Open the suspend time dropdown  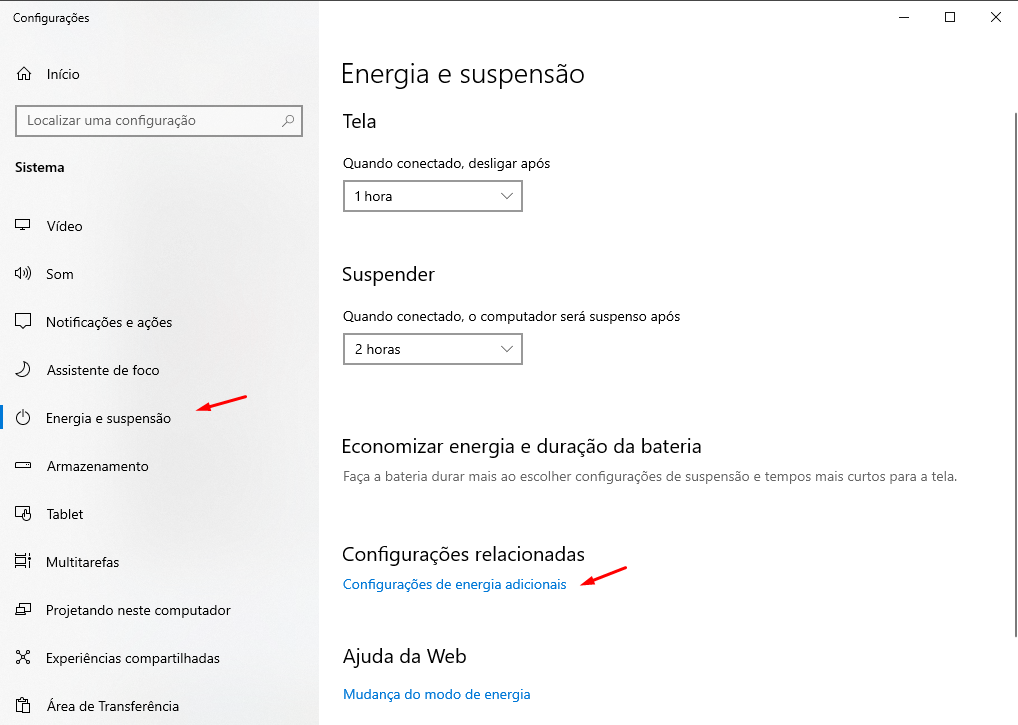click(432, 349)
